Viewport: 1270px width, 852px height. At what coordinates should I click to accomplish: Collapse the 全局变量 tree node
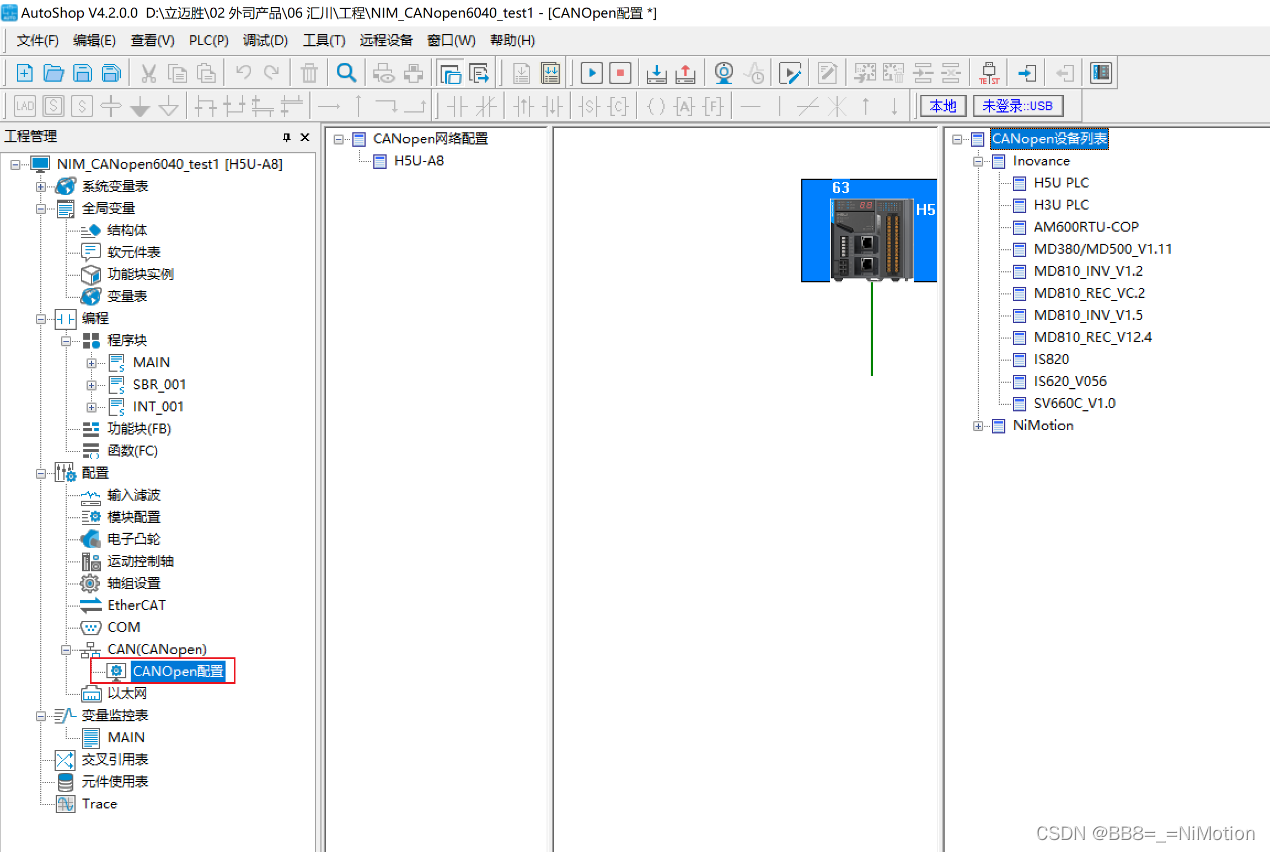pos(41,208)
